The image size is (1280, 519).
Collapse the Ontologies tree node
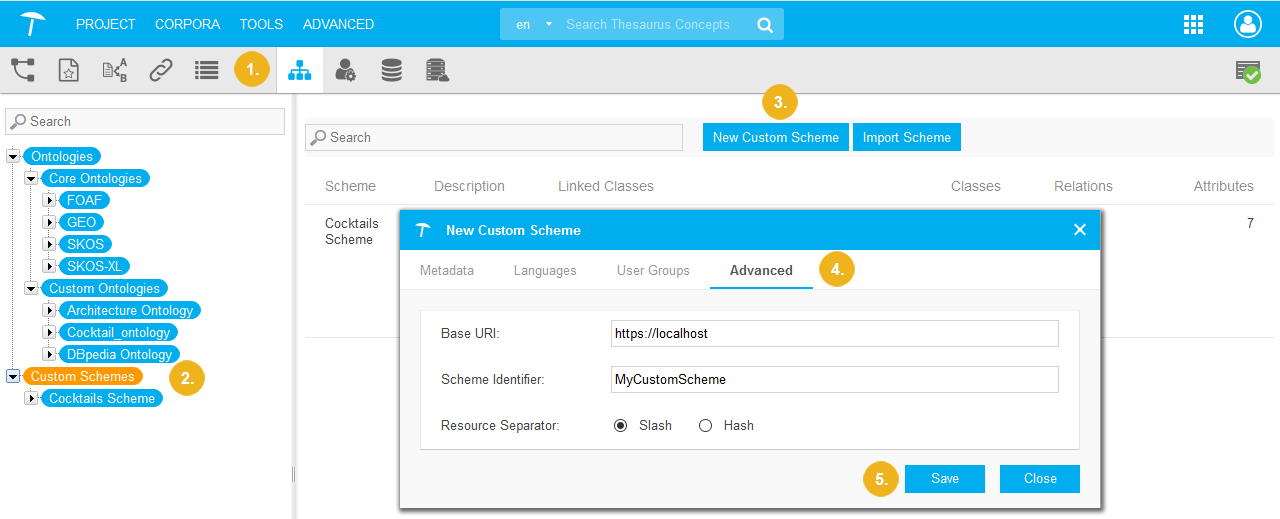[x=13, y=156]
